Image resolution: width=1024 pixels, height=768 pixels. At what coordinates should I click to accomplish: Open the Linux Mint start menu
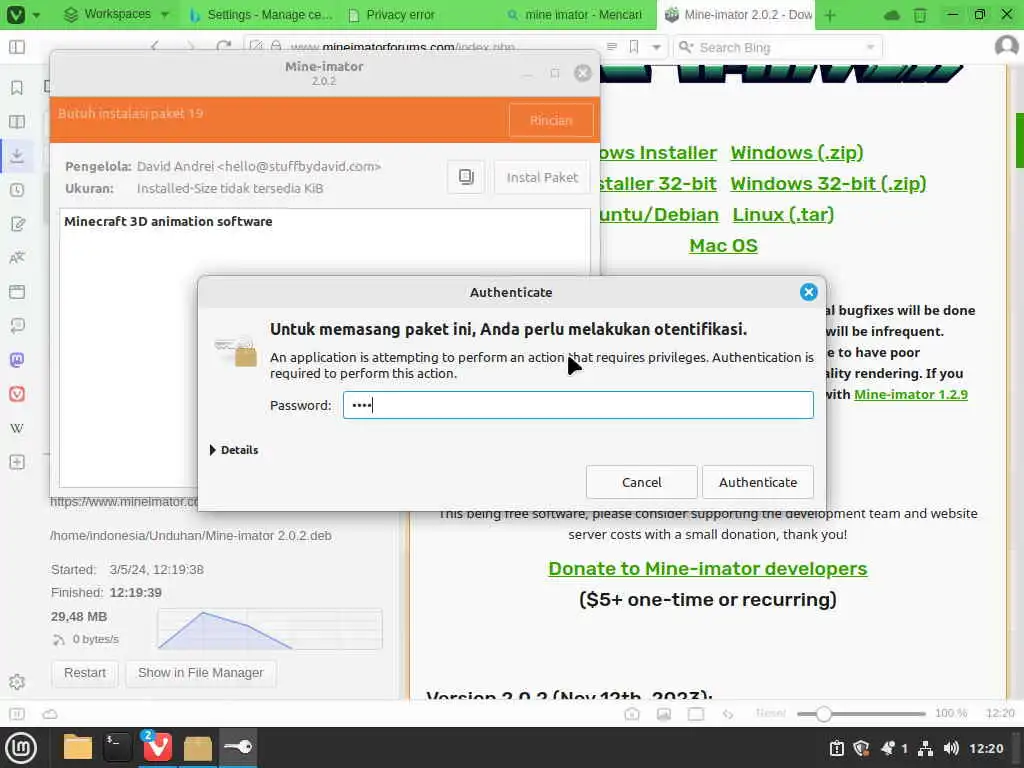(21, 748)
